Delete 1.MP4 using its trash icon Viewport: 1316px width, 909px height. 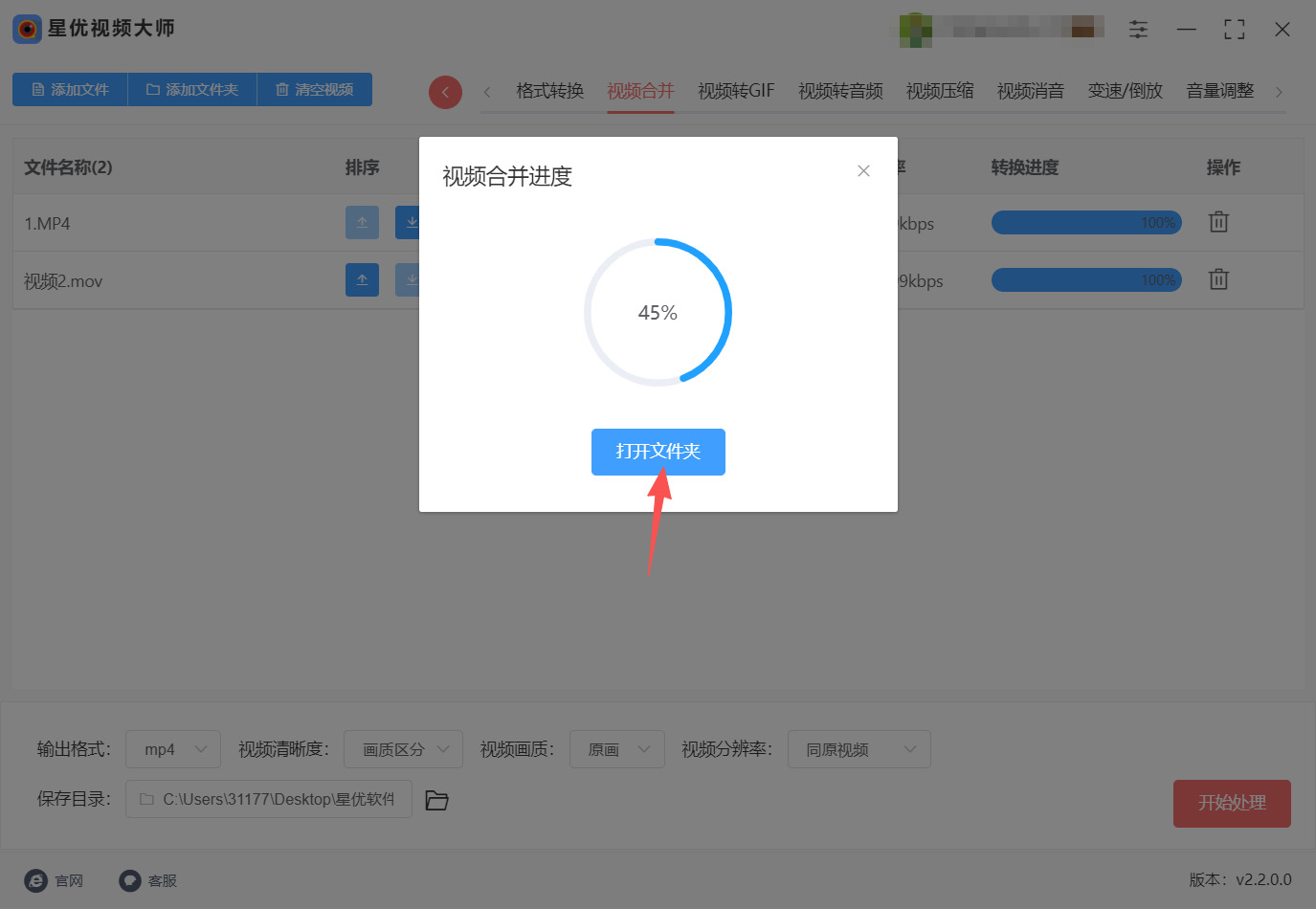click(1217, 222)
